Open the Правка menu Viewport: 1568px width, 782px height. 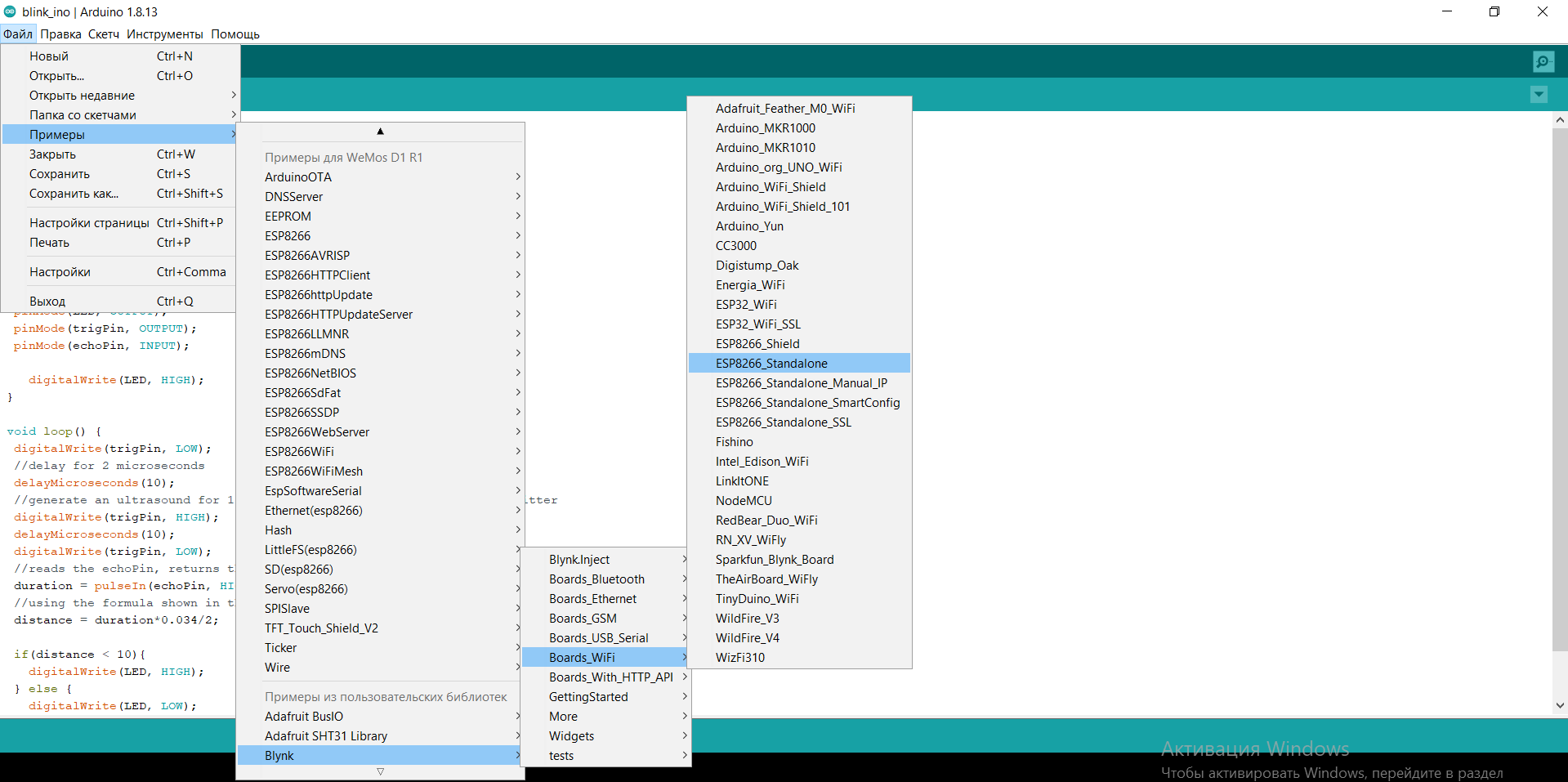pos(60,34)
